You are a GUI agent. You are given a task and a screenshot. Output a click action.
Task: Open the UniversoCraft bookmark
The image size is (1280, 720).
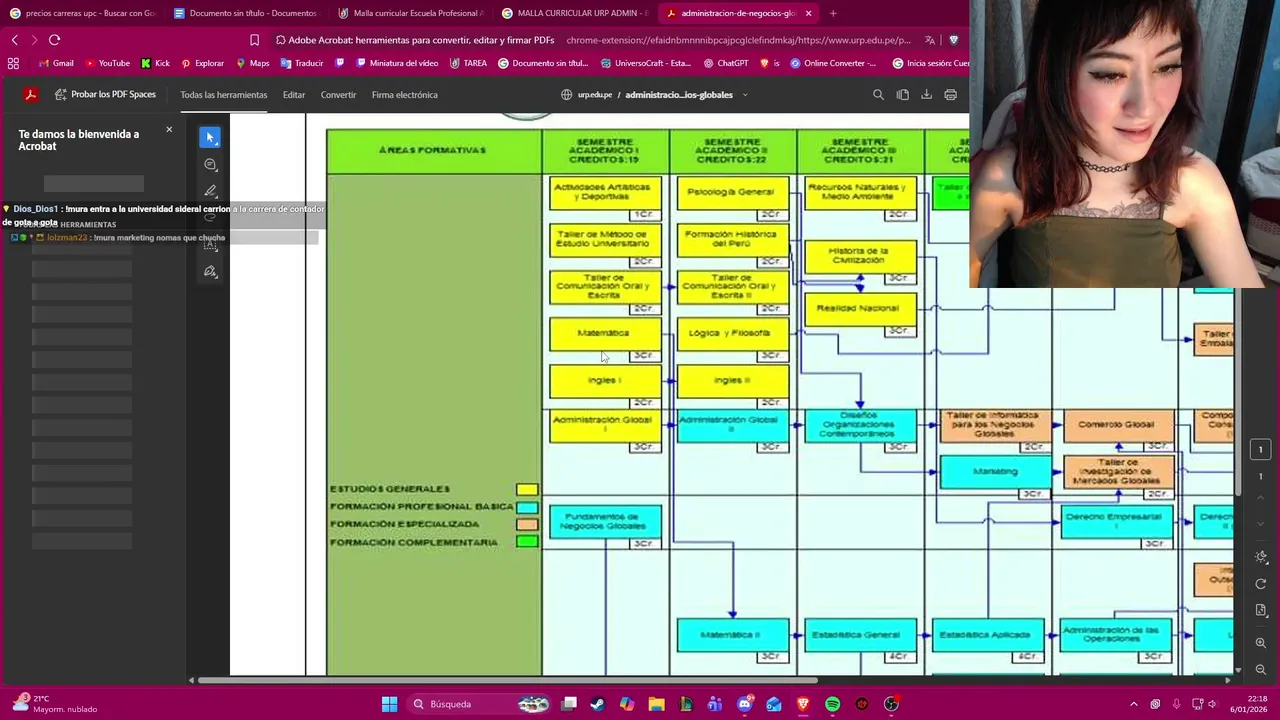[x=645, y=63]
